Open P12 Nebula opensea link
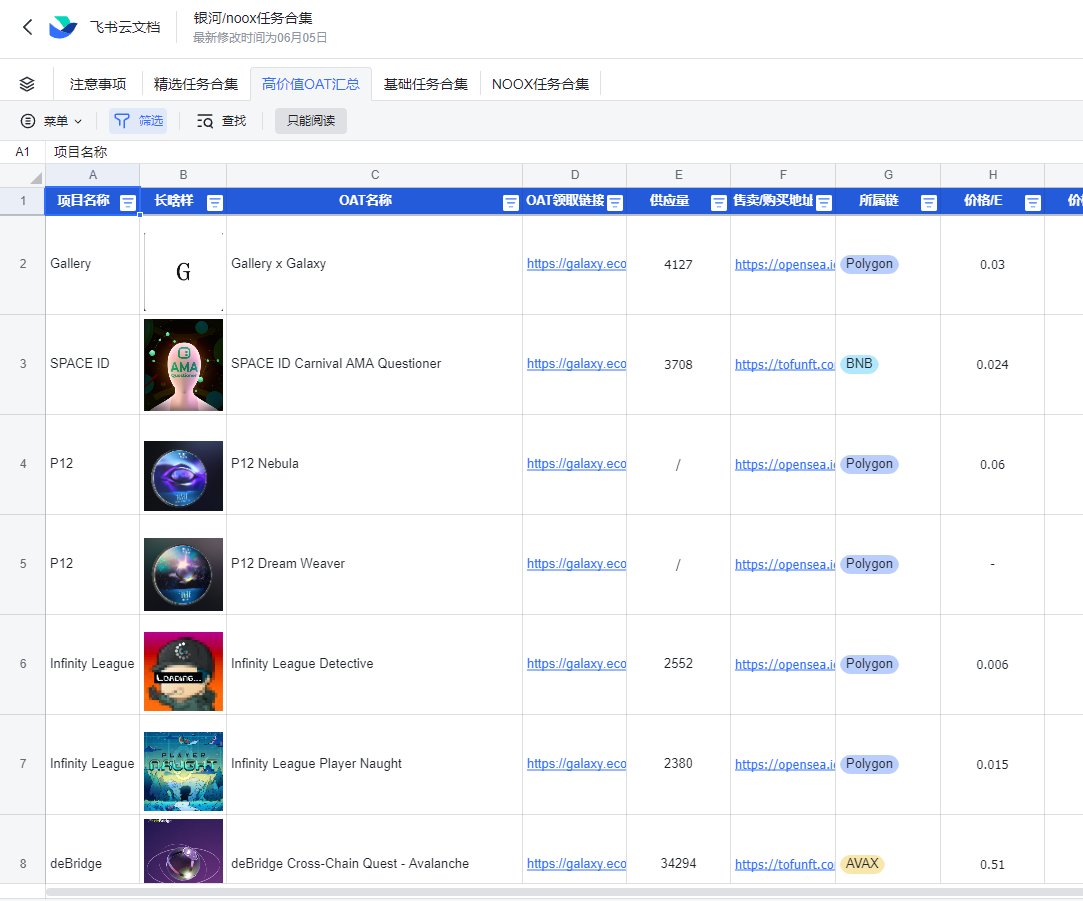1083x901 pixels. point(785,464)
